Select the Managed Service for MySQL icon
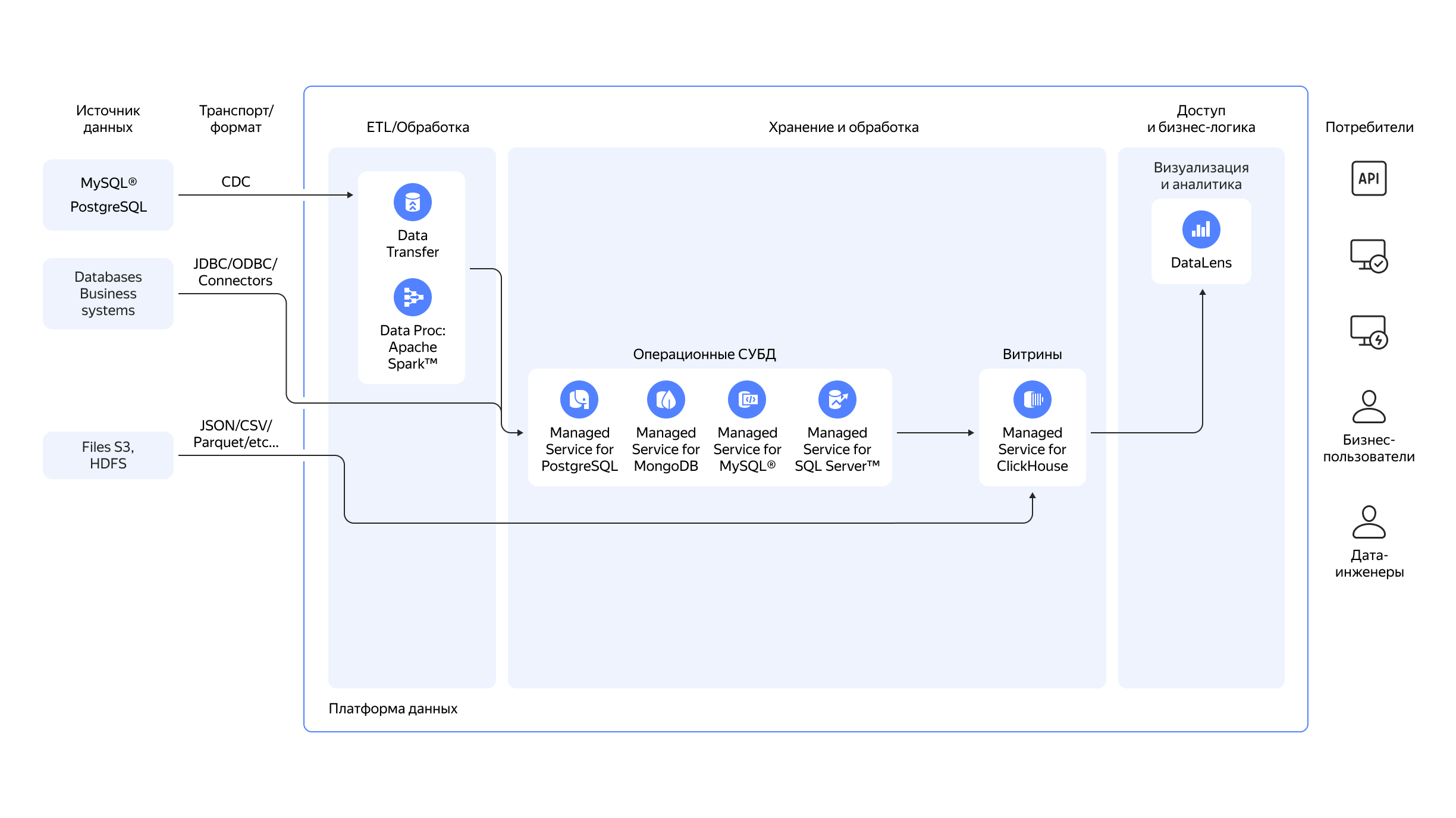This screenshot has width=1456, height=818. pyautogui.click(x=747, y=399)
